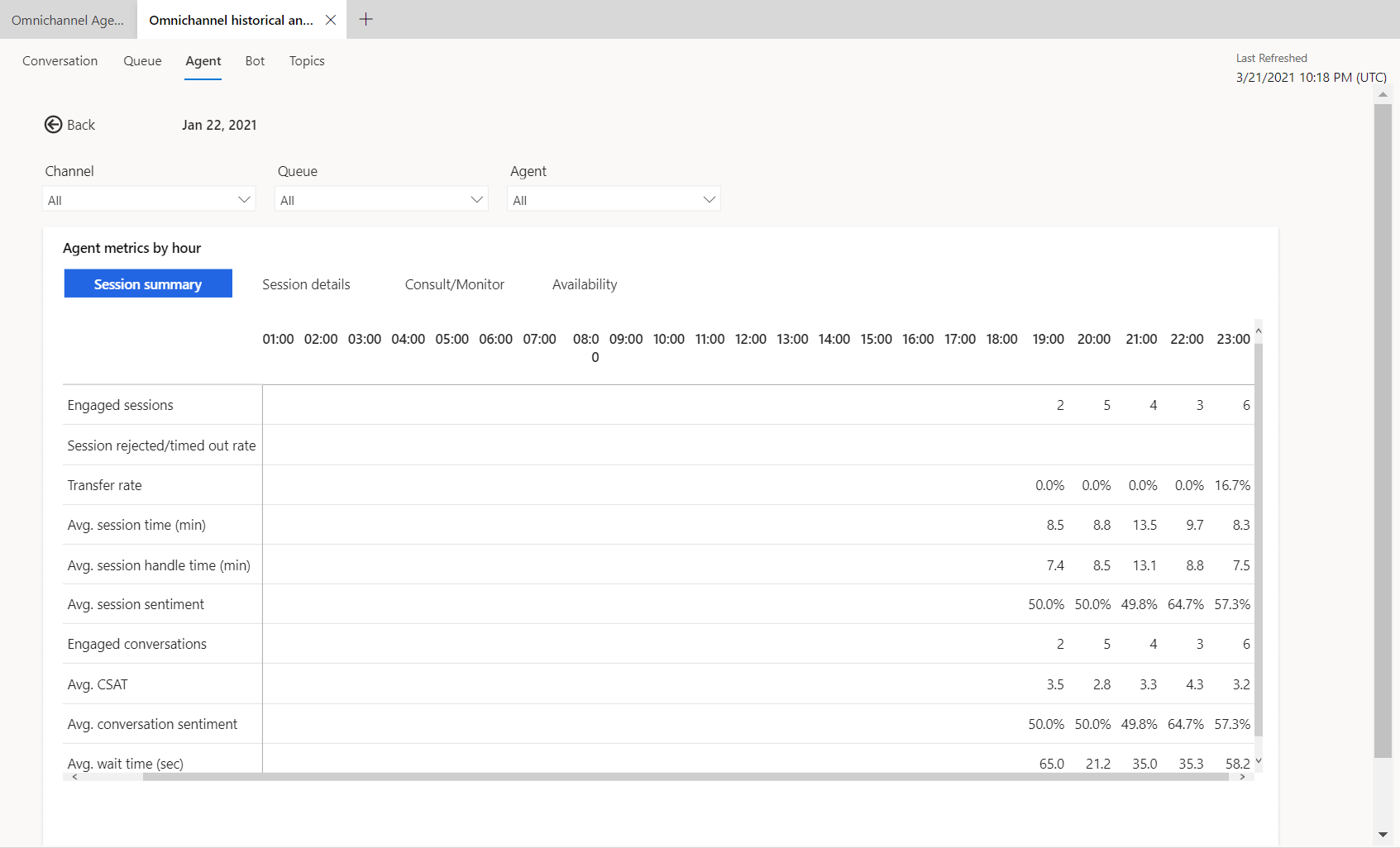1400x848 pixels.
Task: Click the Avg. session time (min) label
Action: click(136, 525)
